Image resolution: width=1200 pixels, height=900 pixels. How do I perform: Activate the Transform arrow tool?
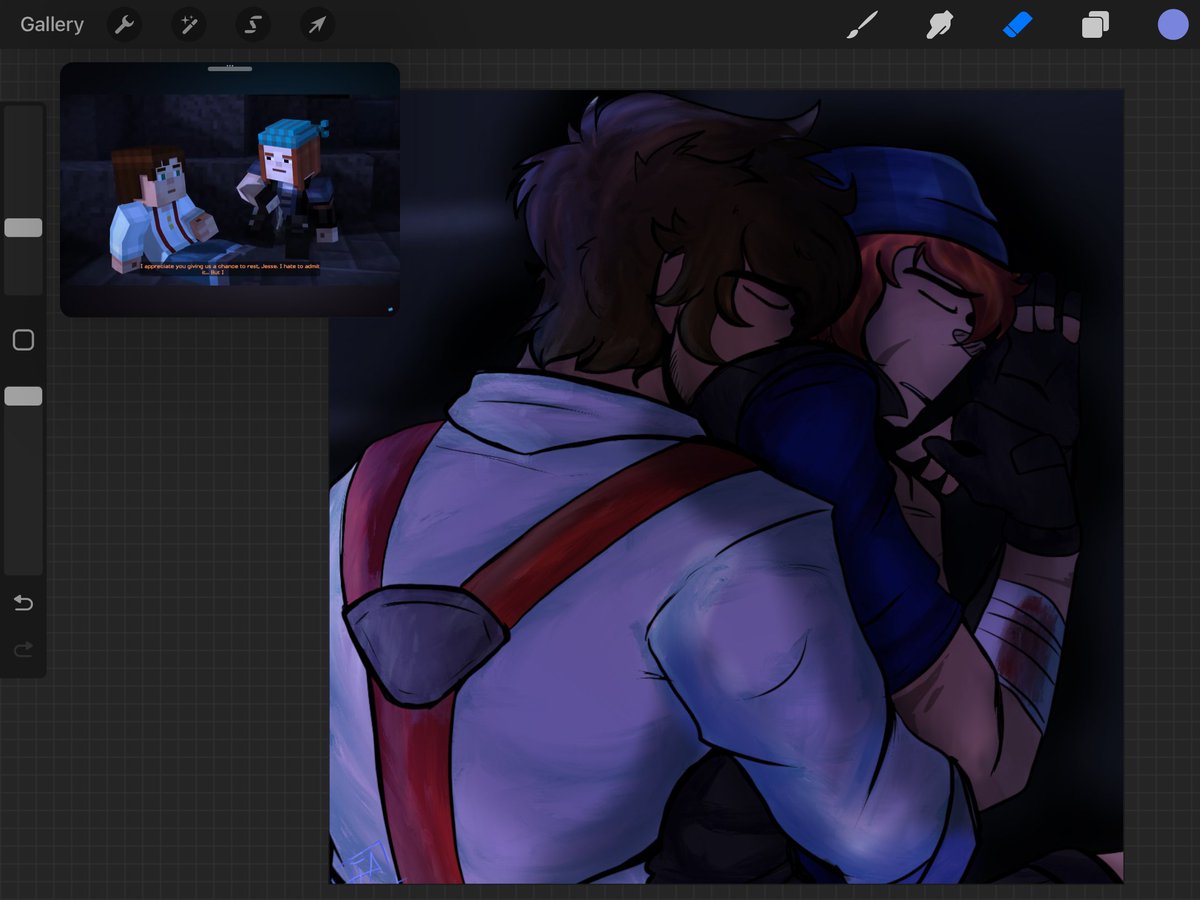point(317,25)
